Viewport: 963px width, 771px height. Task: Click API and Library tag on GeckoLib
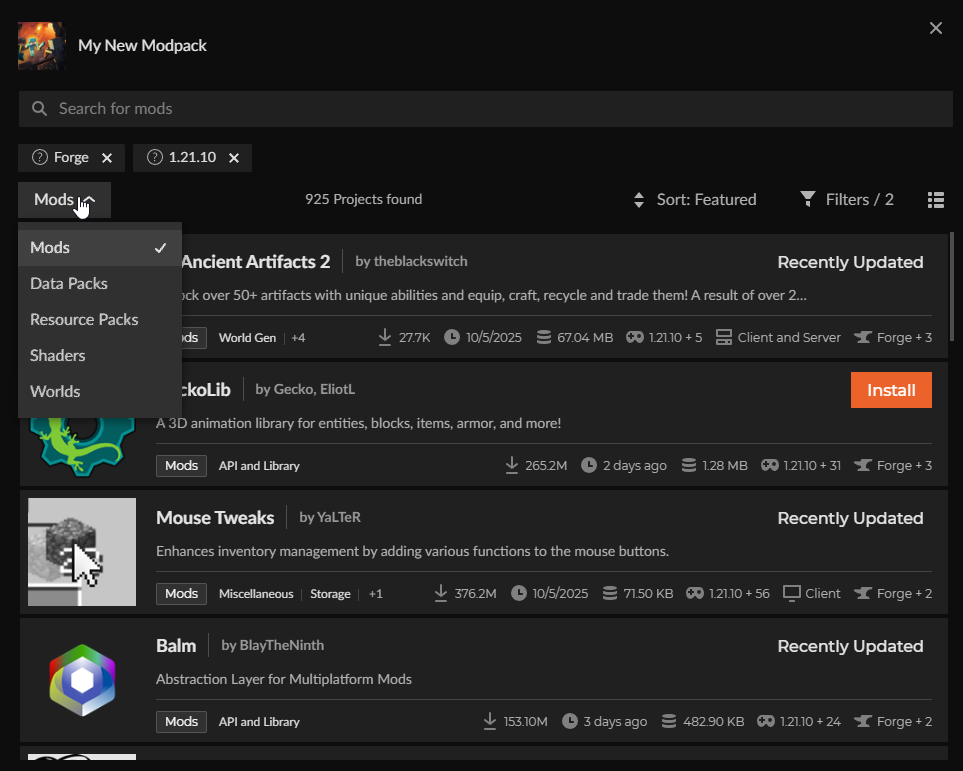[x=259, y=466]
